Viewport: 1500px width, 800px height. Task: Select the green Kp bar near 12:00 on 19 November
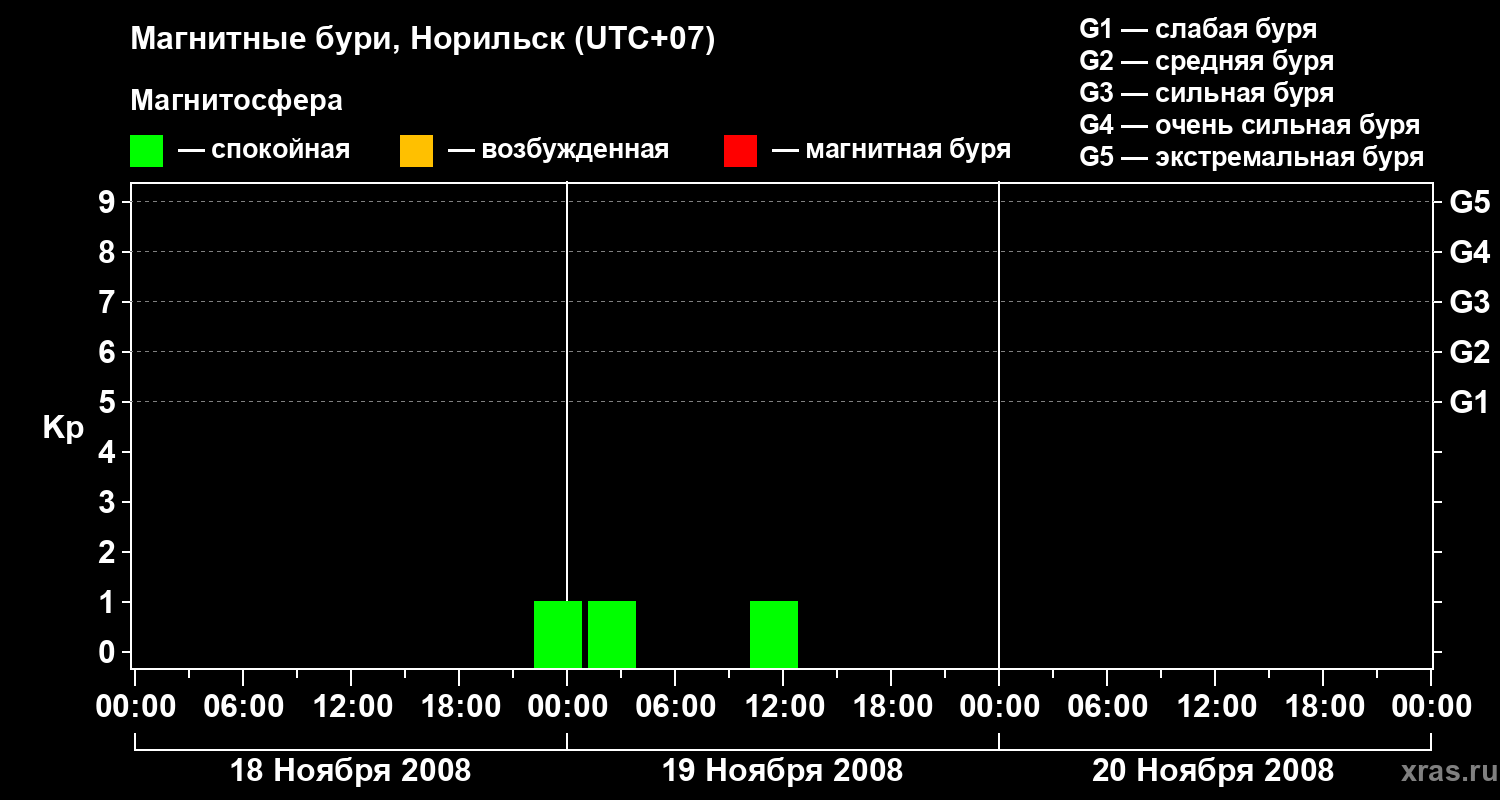tap(774, 634)
